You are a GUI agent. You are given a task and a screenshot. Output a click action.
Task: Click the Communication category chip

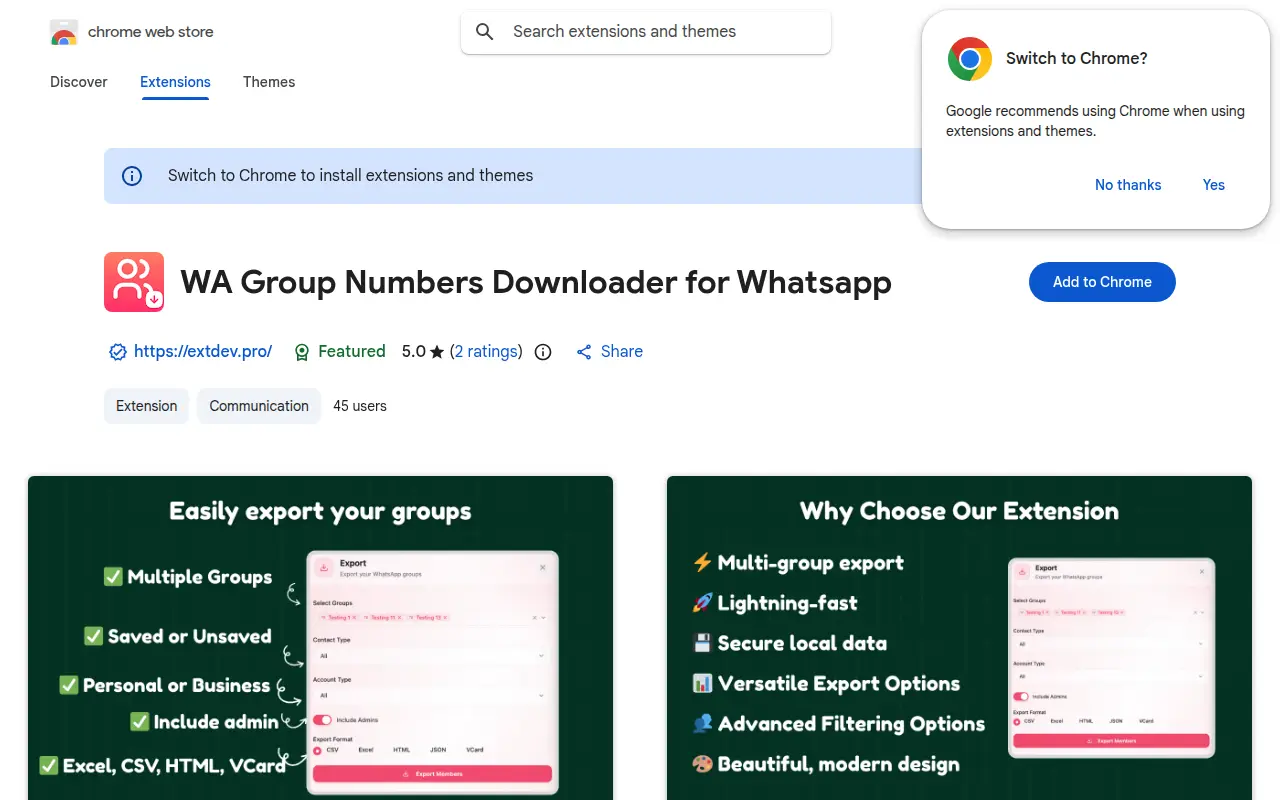pyautogui.click(x=259, y=406)
